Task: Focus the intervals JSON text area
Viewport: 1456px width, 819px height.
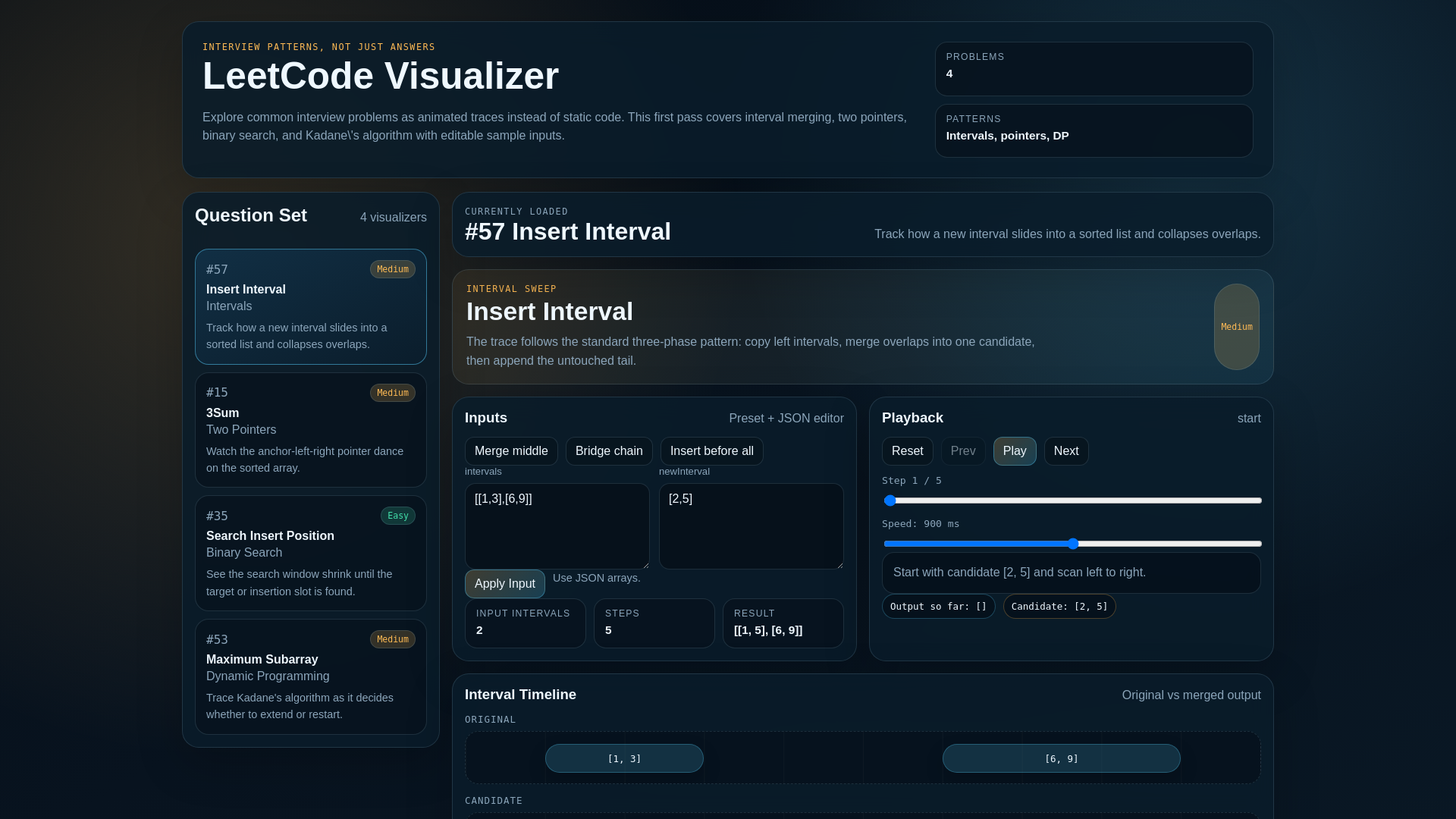Action: pos(557,526)
